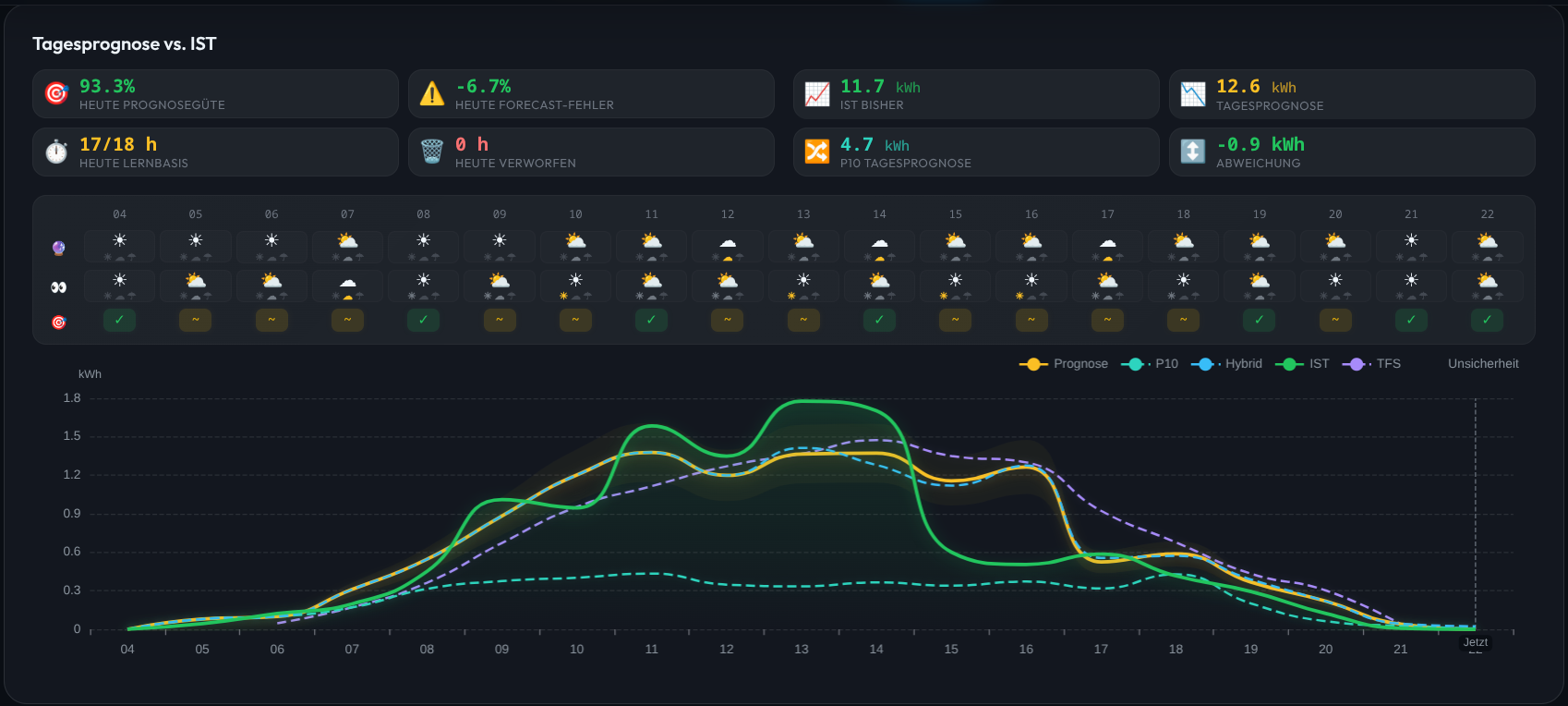Click the -6.7% forecast error value

pos(483,86)
